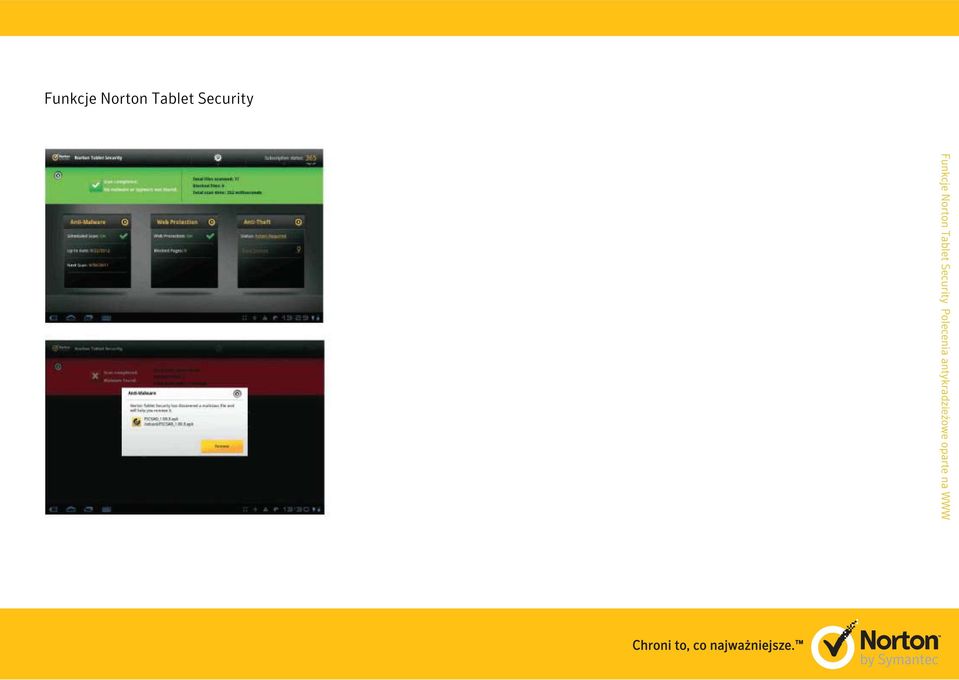Click the Anti-Malware panel title
The height and width of the screenshot is (680, 959).
coord(88,222)
